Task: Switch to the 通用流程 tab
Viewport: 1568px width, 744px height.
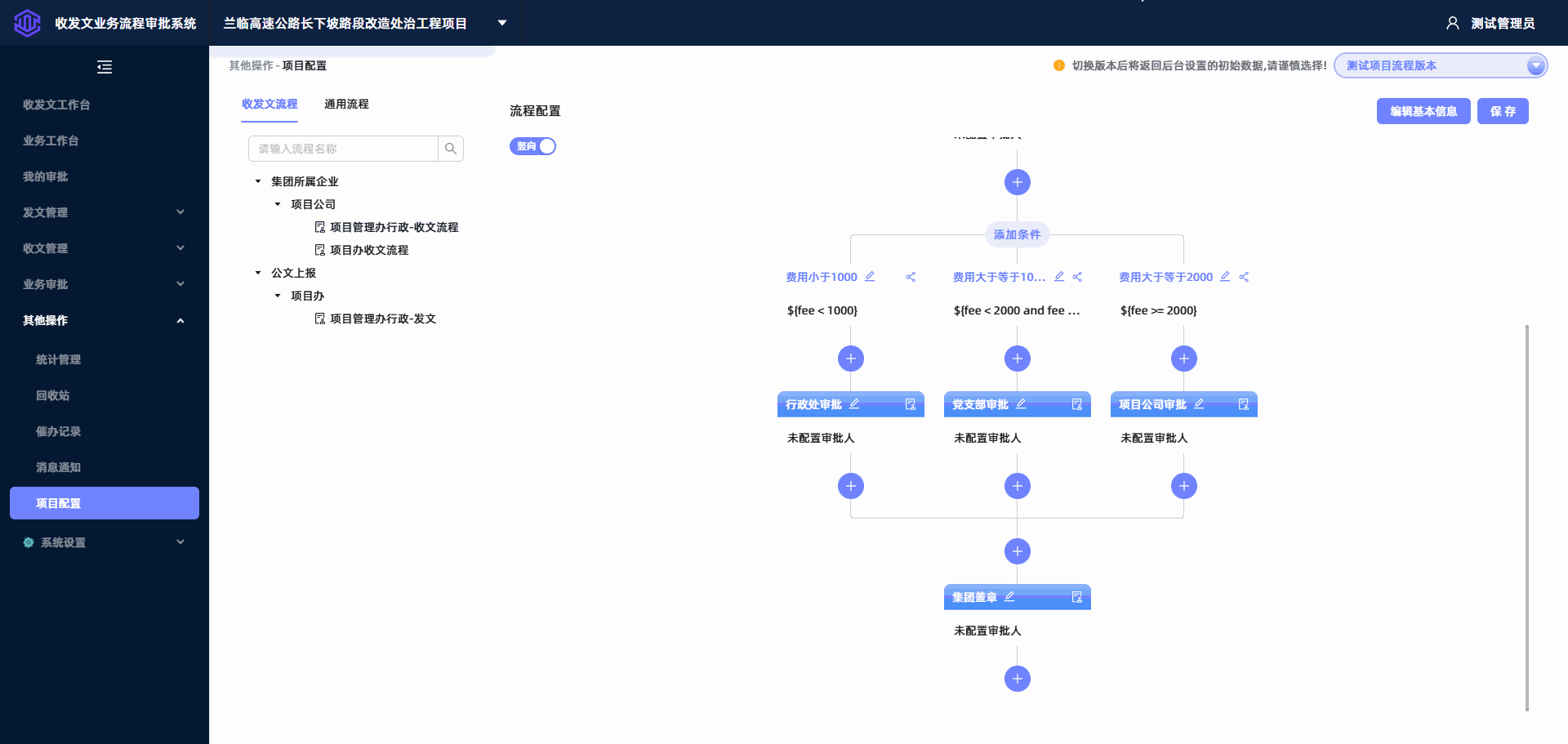Action: 345,105
